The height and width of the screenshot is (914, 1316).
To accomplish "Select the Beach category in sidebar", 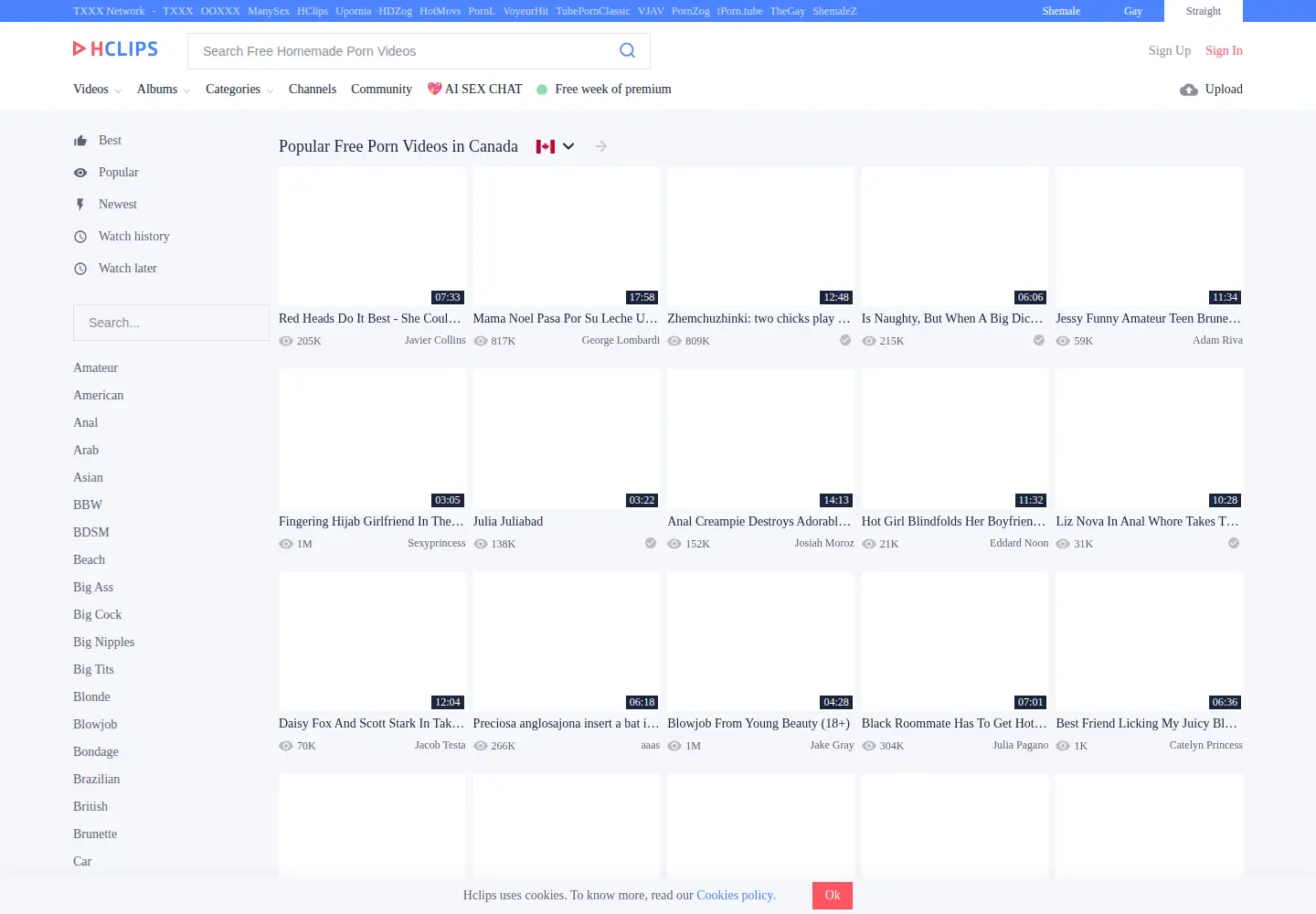I will (89, 560).
